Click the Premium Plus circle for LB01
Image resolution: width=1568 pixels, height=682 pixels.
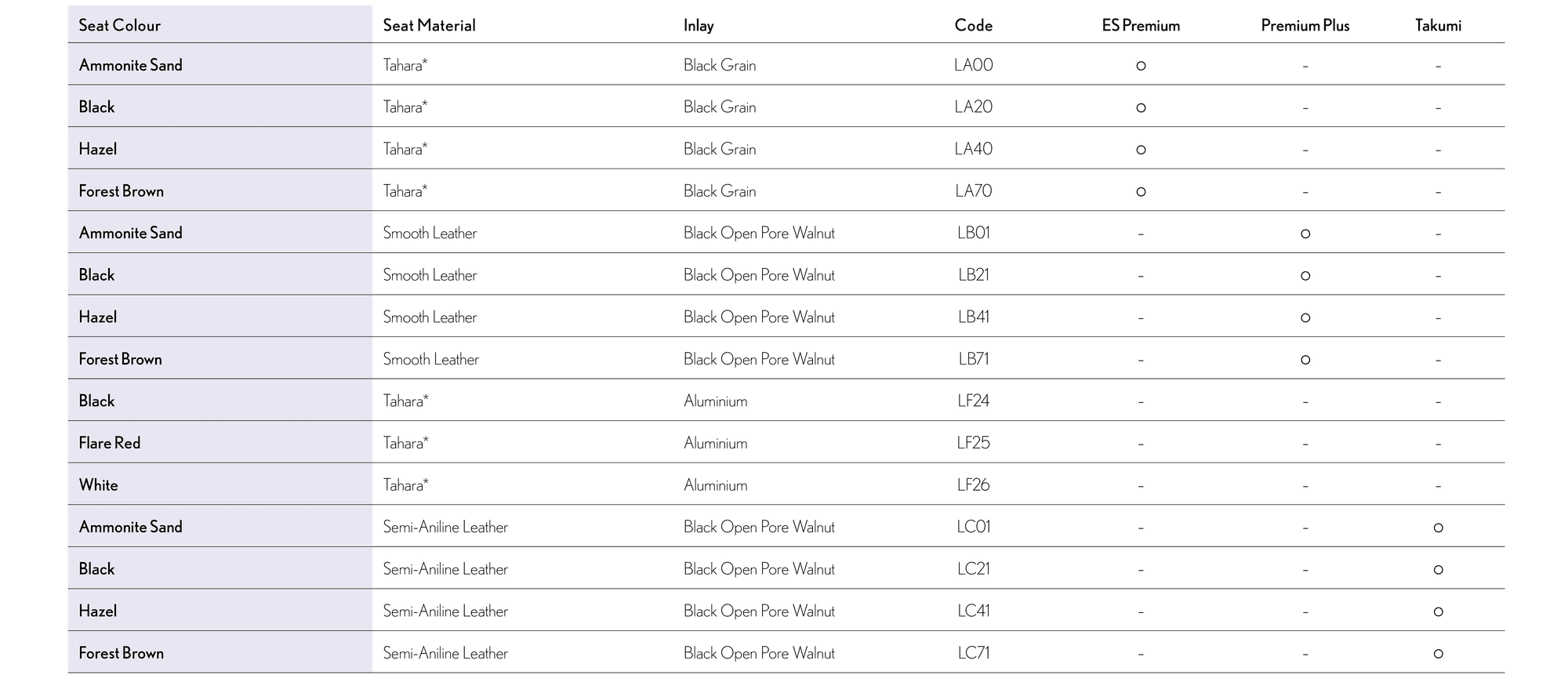click(1305, 234)
